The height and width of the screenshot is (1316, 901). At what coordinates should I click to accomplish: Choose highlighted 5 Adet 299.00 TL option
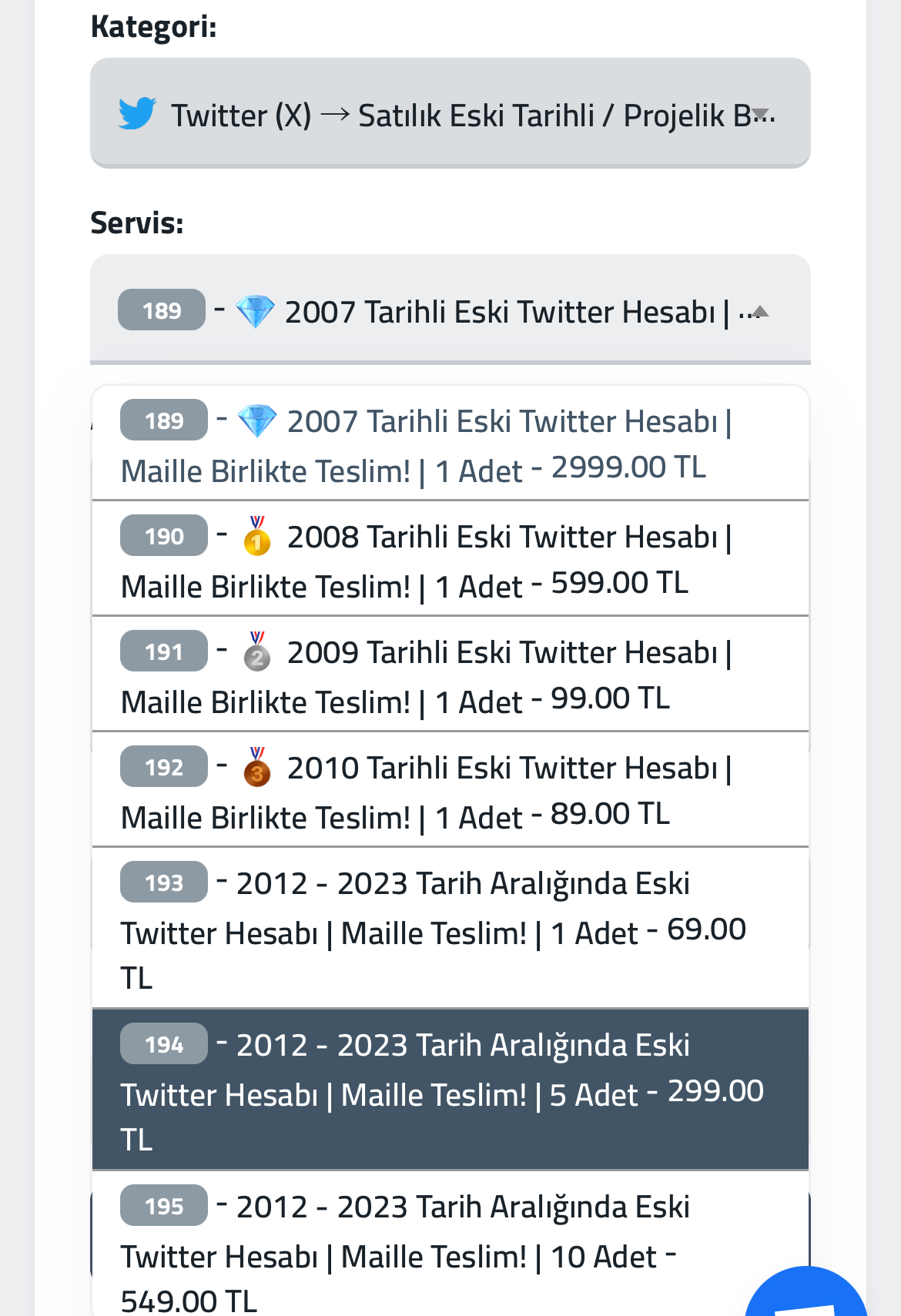pyautogui.click(x=450, y=1090)
